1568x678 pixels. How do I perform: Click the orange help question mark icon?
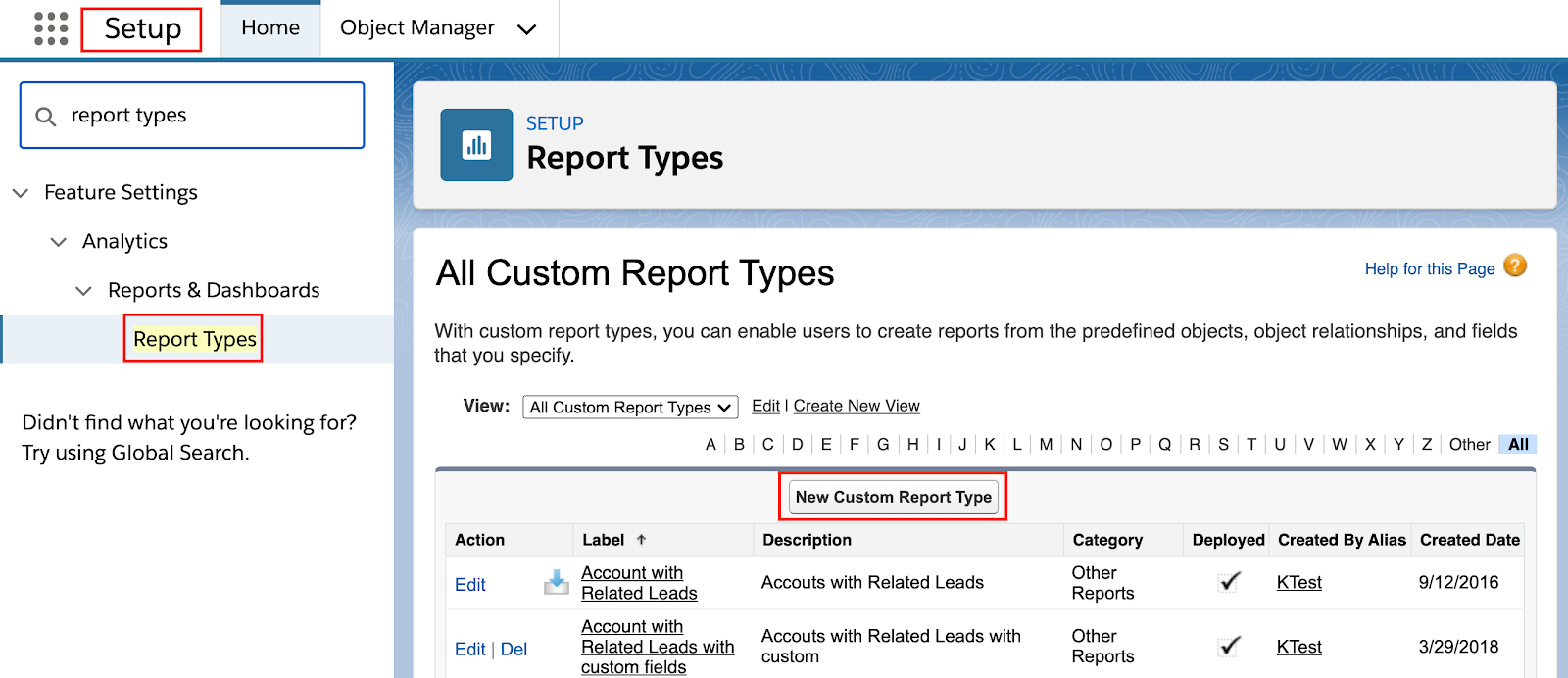[1515, 266]
